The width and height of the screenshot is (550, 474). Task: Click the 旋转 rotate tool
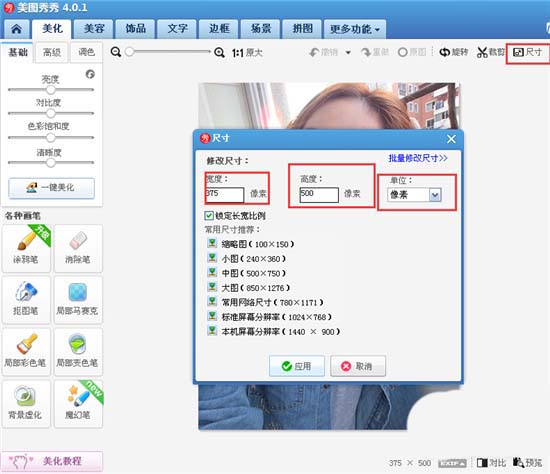click(x=454, y=53)
